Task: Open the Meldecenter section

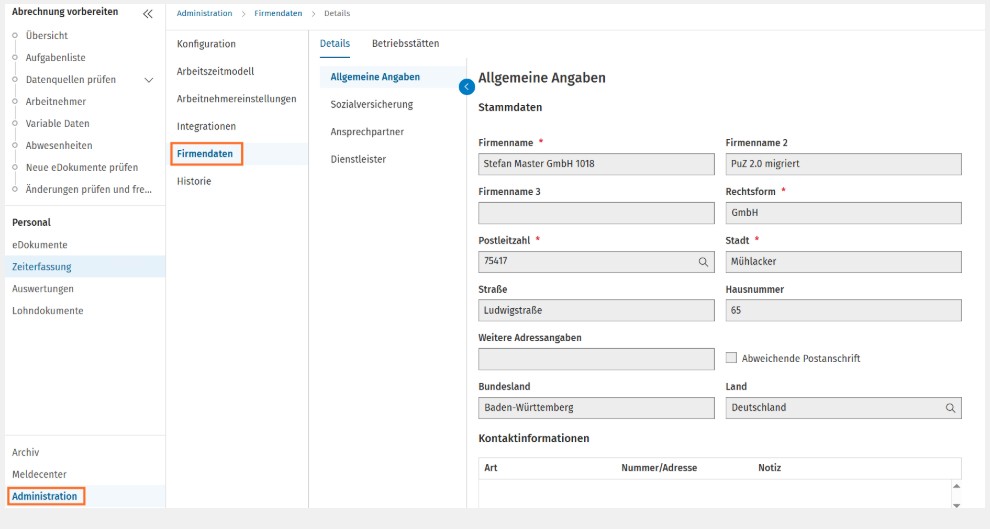Action: 39,475
